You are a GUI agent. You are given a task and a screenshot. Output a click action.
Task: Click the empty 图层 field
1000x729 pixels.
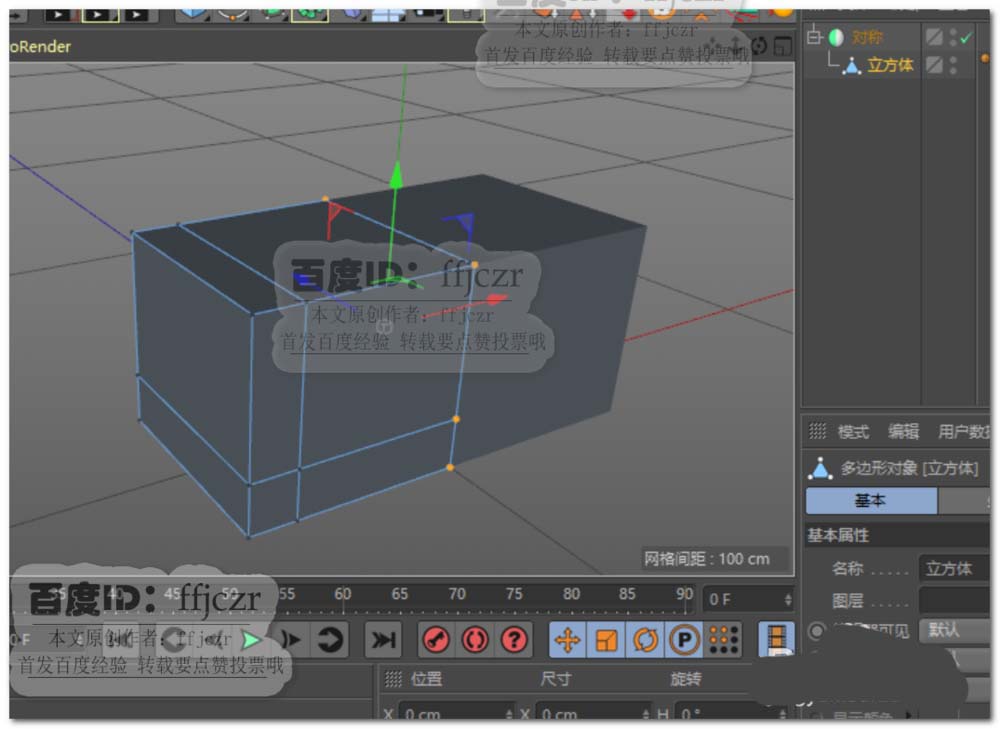(x=954, y=600)
